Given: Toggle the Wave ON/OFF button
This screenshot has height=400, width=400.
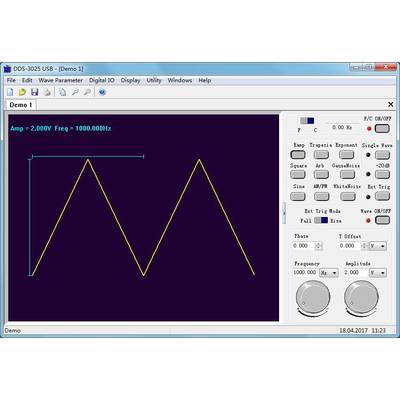Looking at the screenshot, I should [382, 220].
